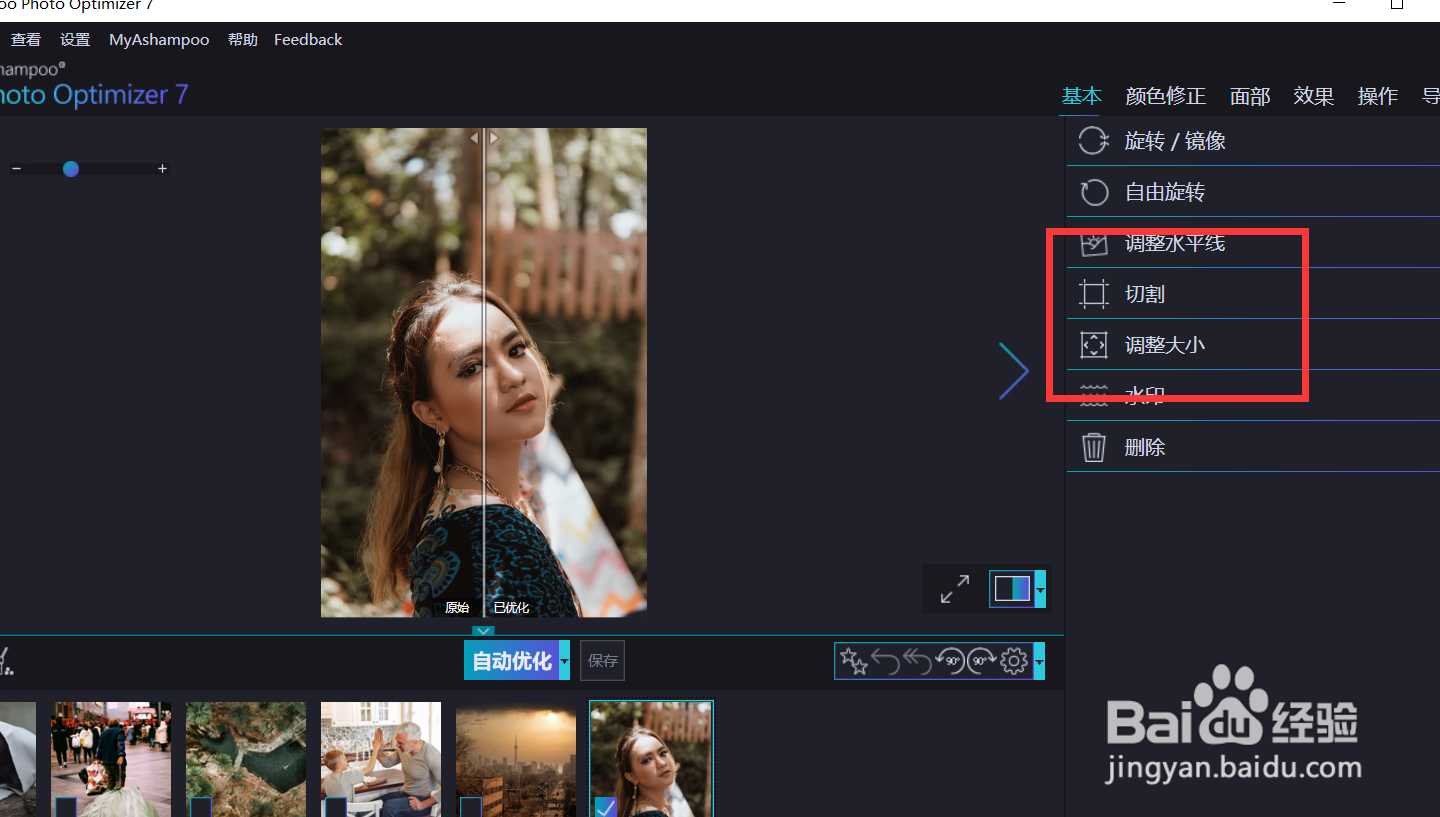
Task: Click the Free Rotate (自由旋转) circular arrow icon
Action: tap(1094, 192)
